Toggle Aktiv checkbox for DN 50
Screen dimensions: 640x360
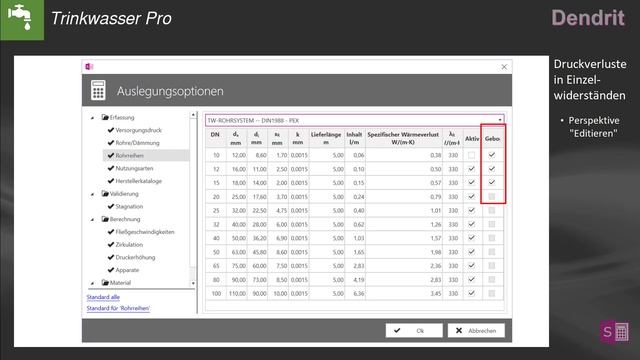pos(471,252)
